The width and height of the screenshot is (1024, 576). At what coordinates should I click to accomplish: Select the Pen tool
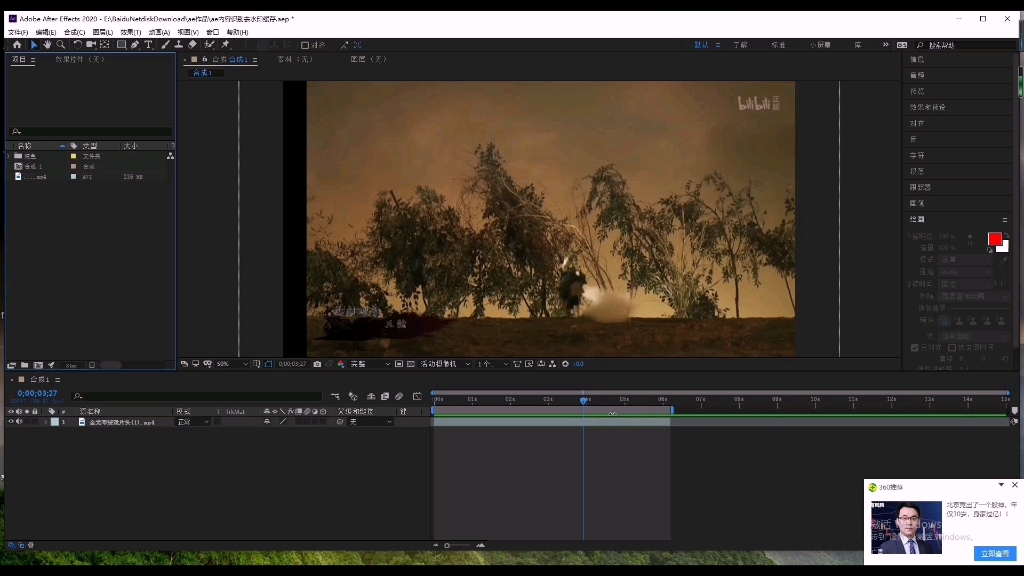135,45
